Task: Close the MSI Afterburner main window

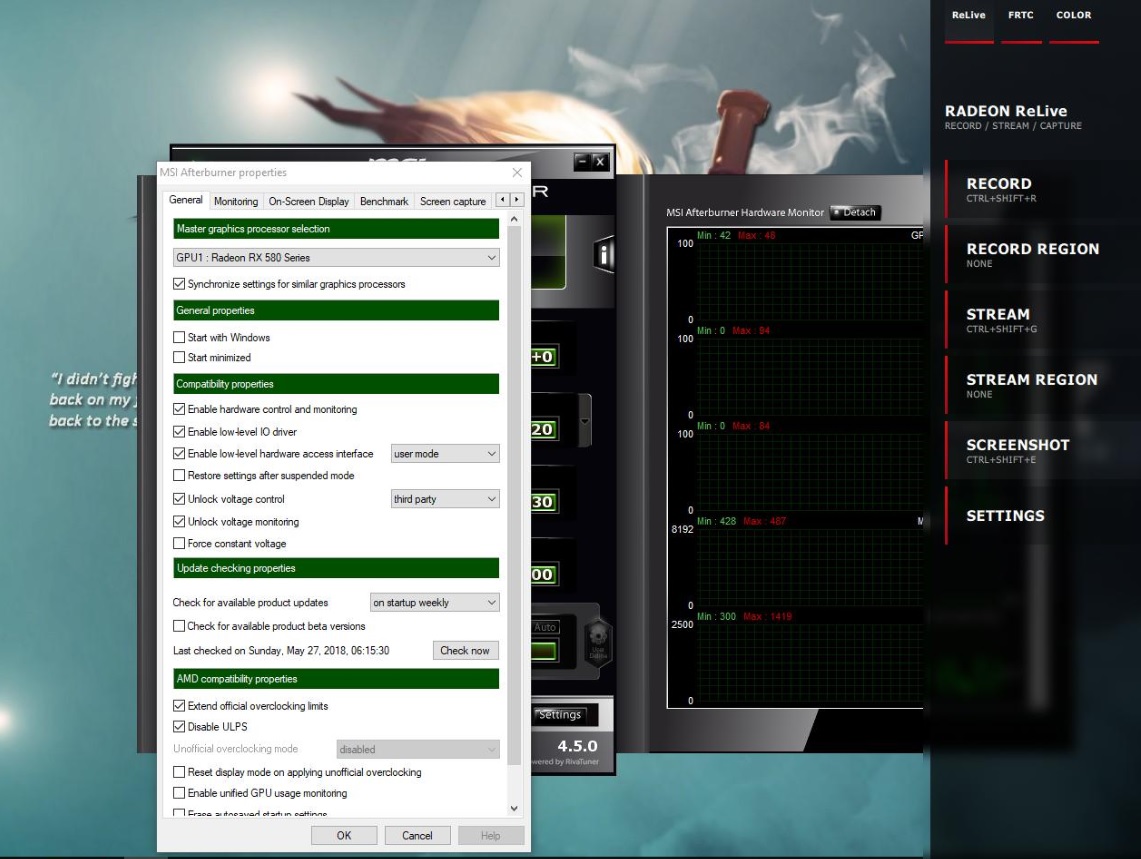Action: click(600, 162)
